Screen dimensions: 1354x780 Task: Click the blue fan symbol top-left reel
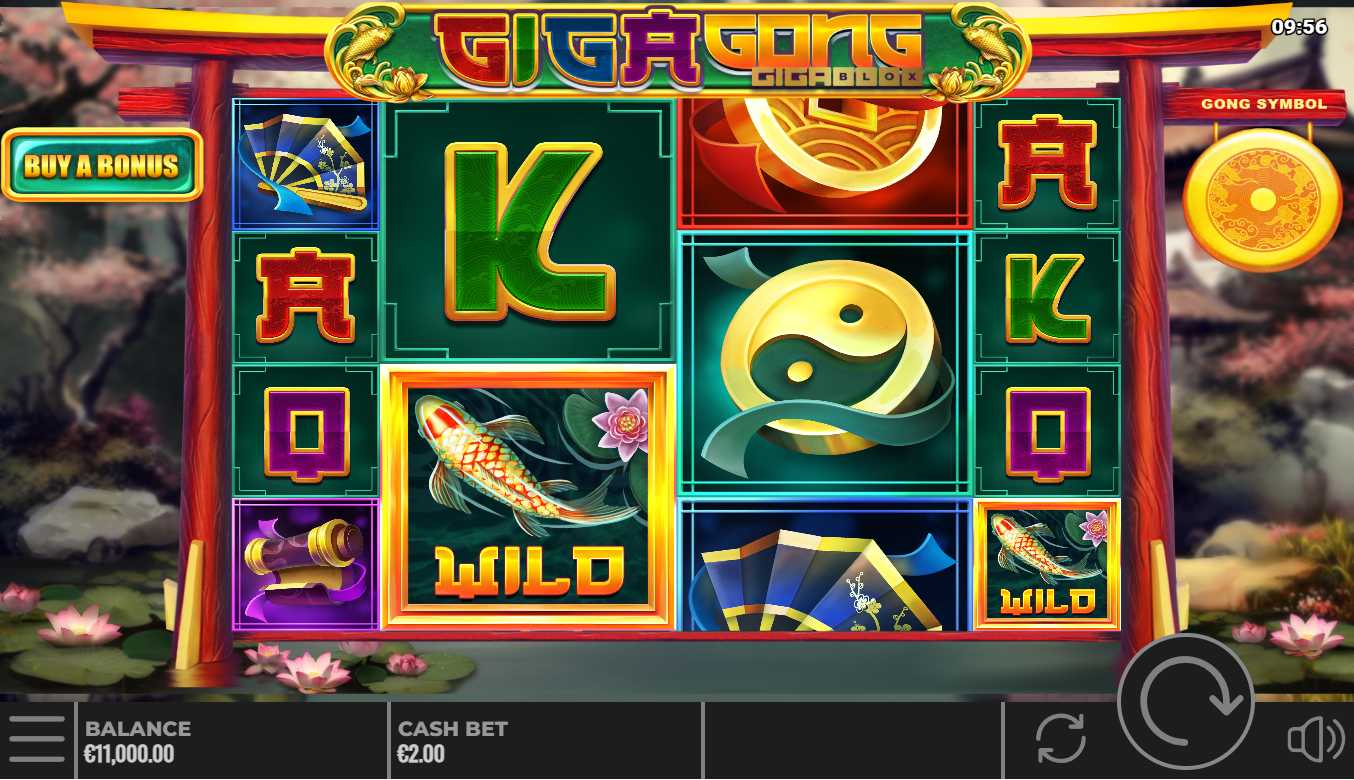306,164
